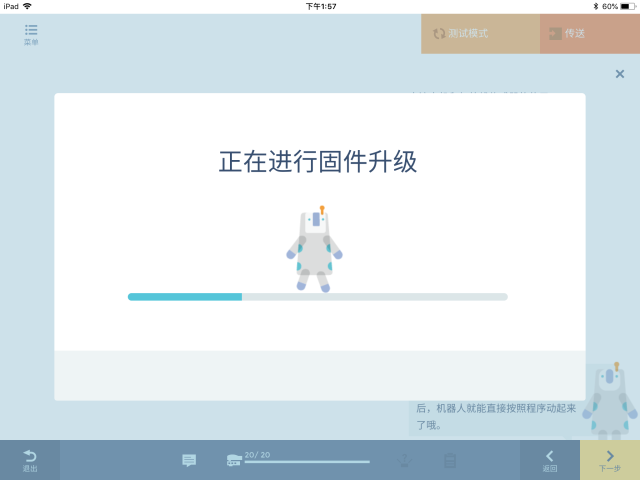
Task: Click the firmware upgrade progress bar
Action: coord(318,297)
